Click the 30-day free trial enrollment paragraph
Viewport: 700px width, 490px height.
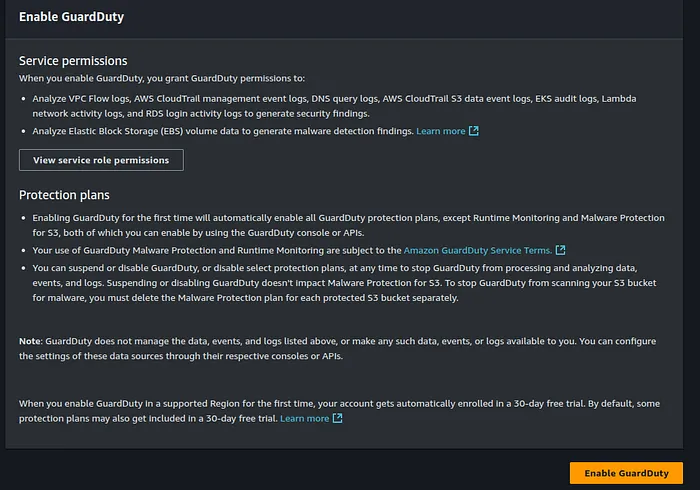(x=339, y=411)
